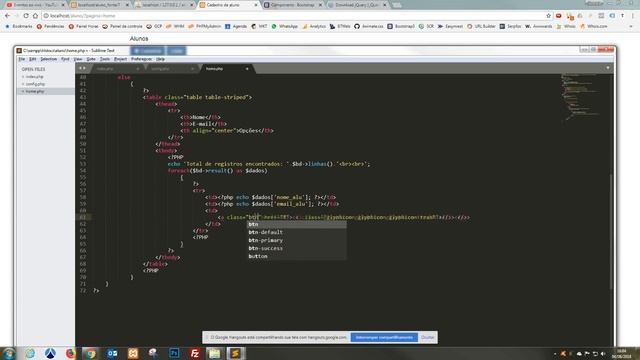Viewport: 640px width, 360px height.
Task: Open Firefox from the taskbar
Action: point(71,353)
